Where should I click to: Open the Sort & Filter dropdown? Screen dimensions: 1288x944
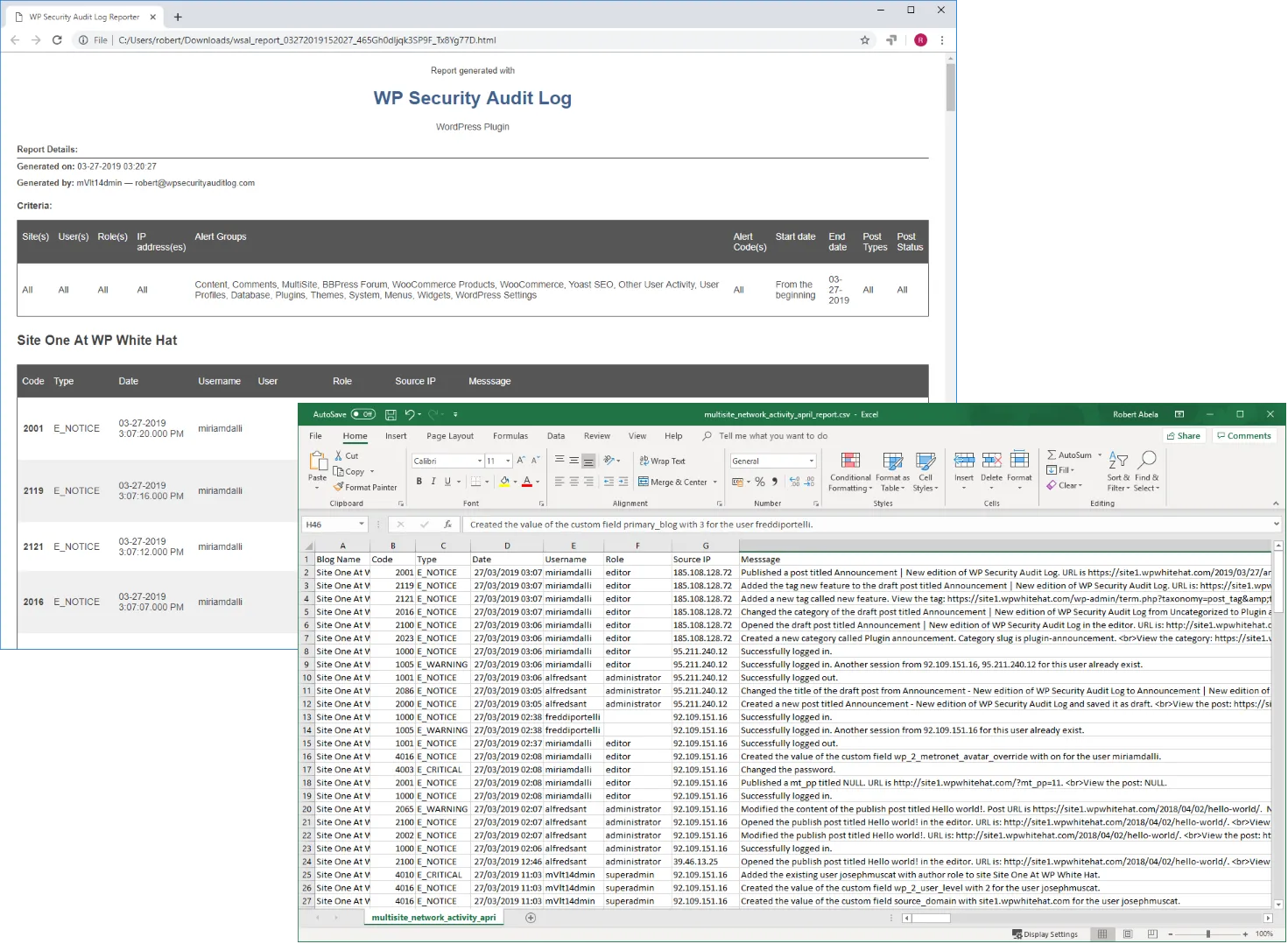(1118, 472)
